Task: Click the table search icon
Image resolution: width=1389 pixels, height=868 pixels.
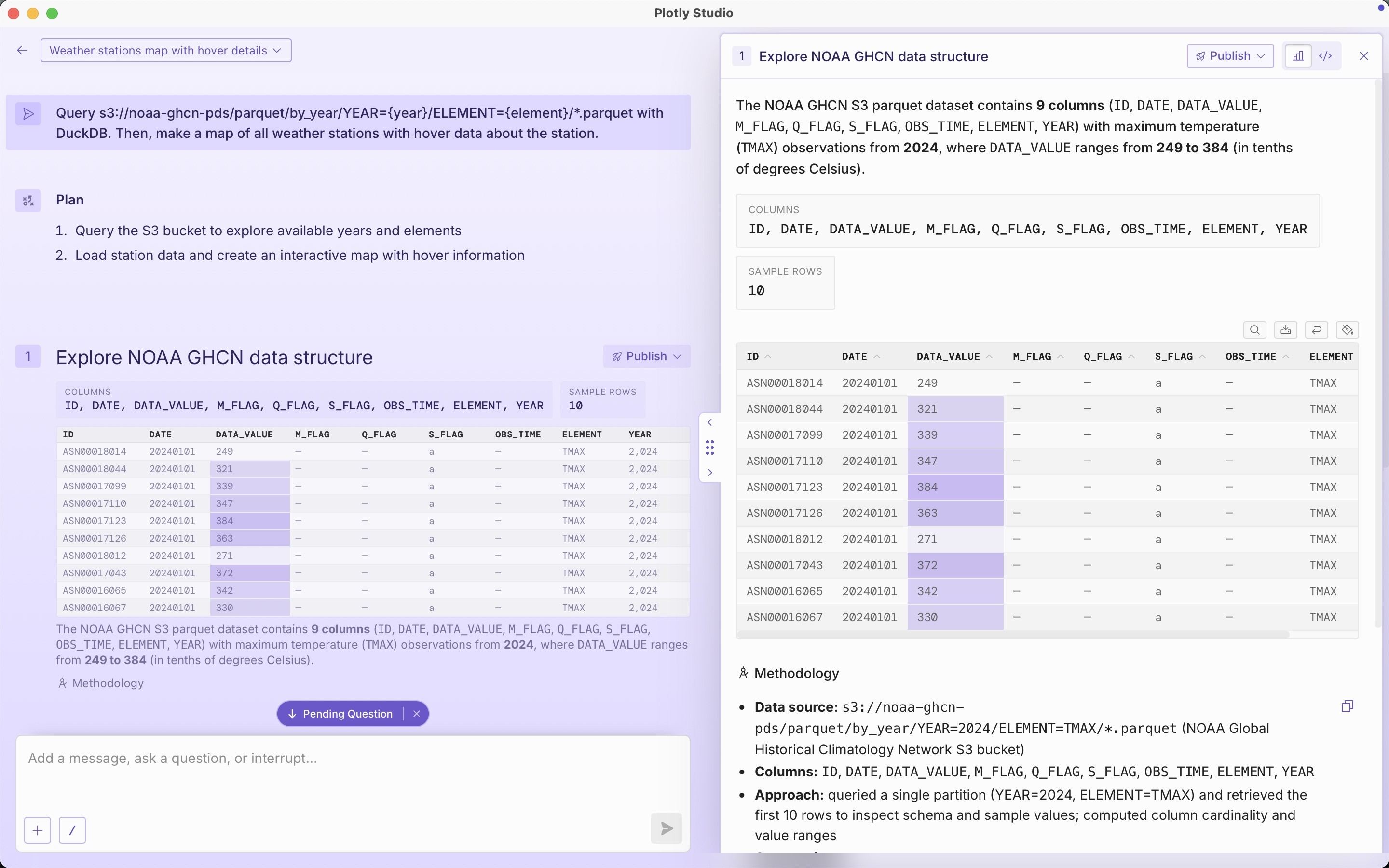Action: point(1255,329)
